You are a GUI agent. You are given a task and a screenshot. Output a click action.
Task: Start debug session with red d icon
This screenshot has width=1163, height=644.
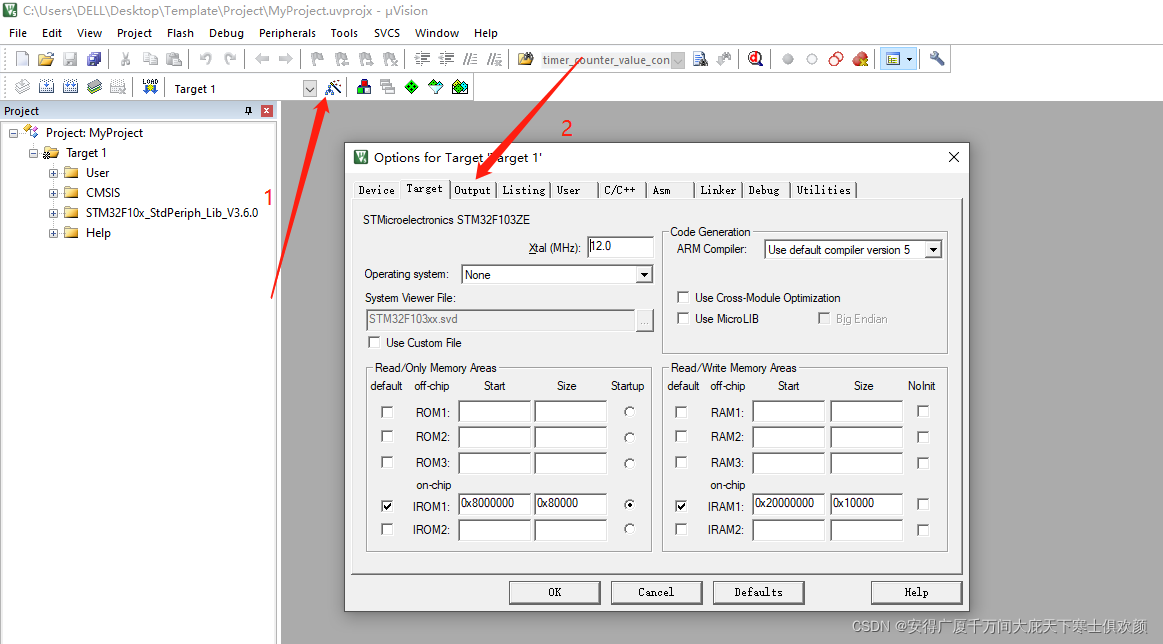pyautogui.click(x=755, y=59)
